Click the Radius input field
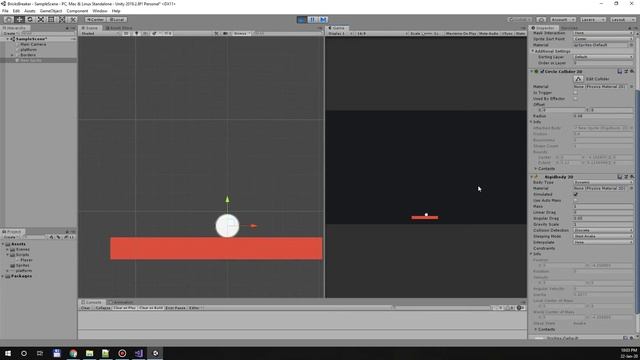640x360 pixels. click(603, 116)
